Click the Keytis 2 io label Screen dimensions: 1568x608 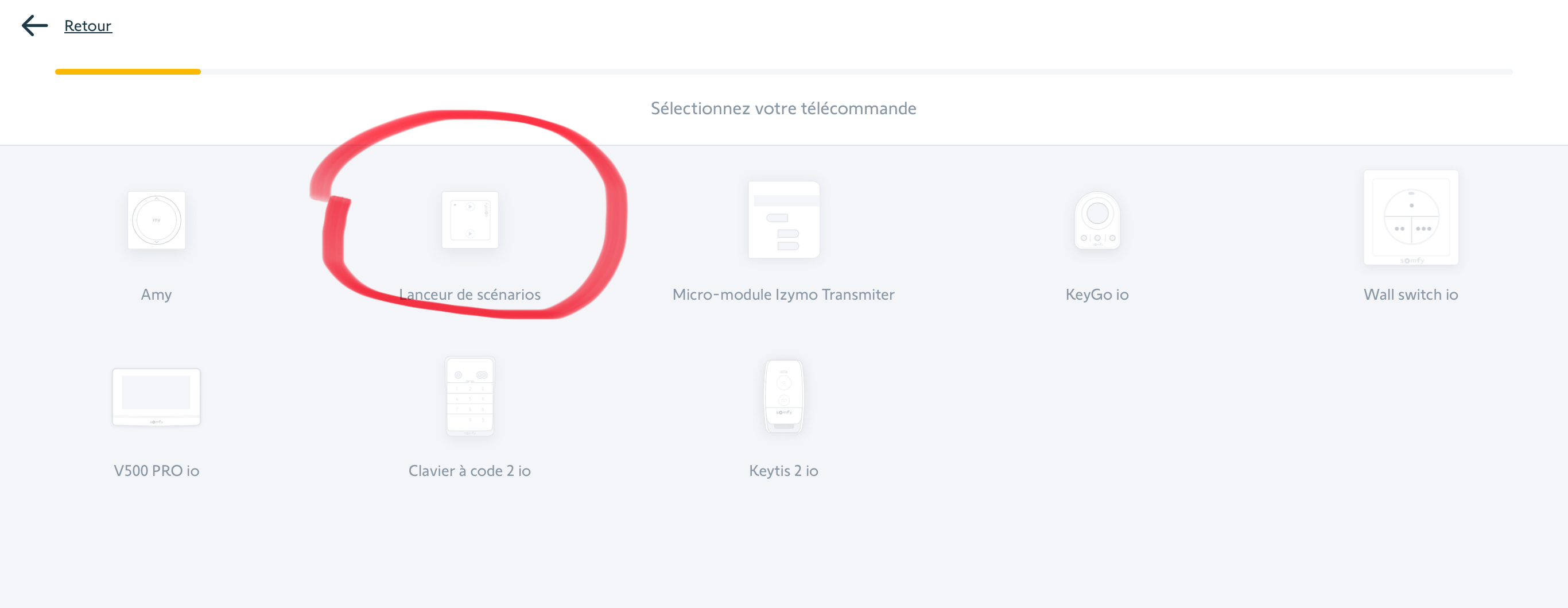tap(784, 470)
